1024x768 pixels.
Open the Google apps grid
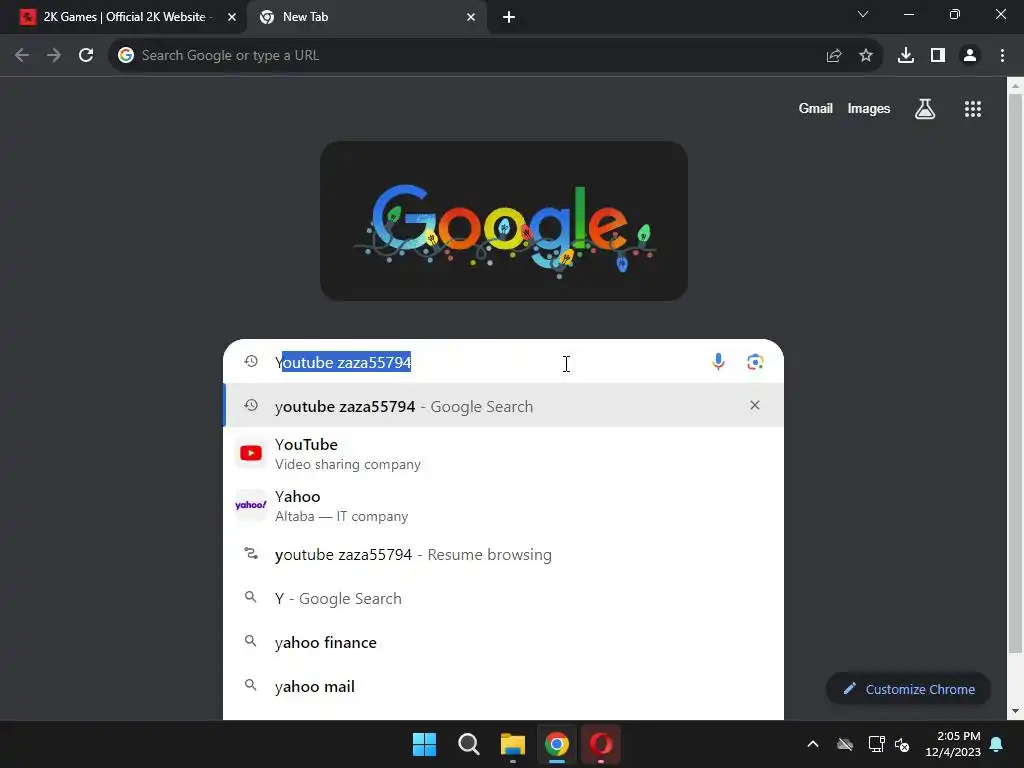[x=973, y=109]
